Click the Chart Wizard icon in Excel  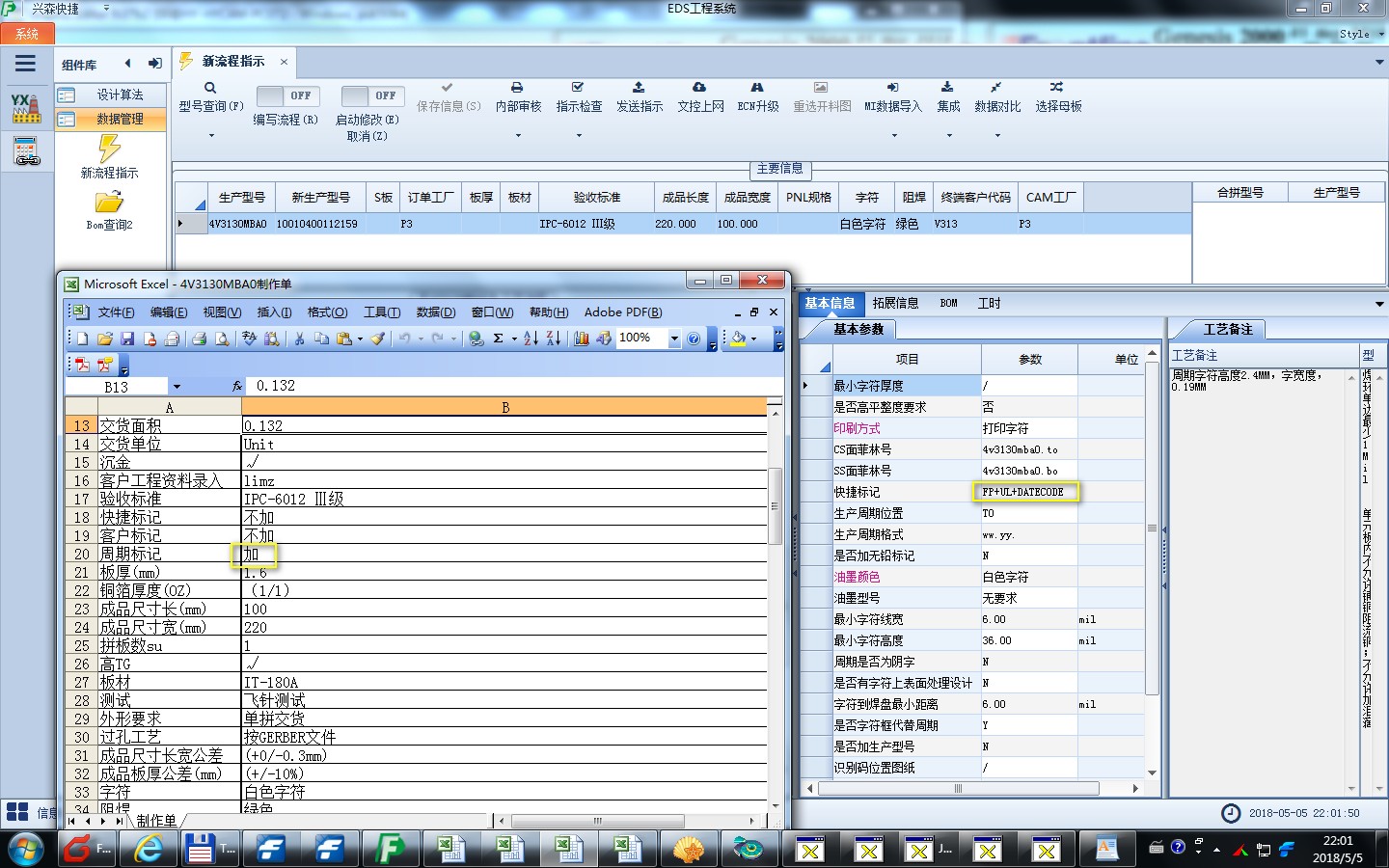pos(582,339)
